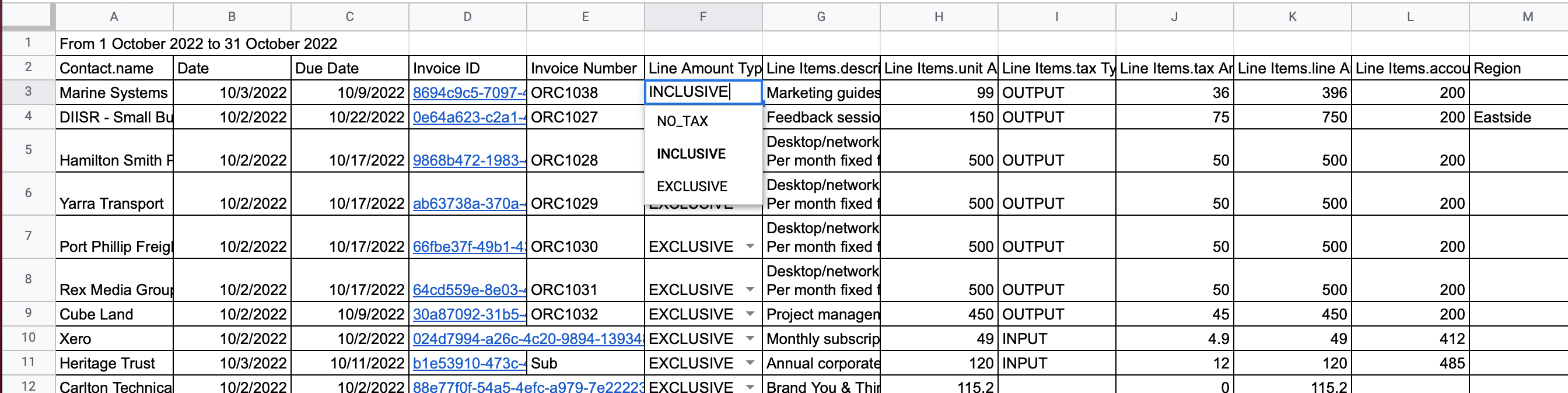Select row 3 header
This screenshot has width=1568, height=393.
(x=29, y=92)
